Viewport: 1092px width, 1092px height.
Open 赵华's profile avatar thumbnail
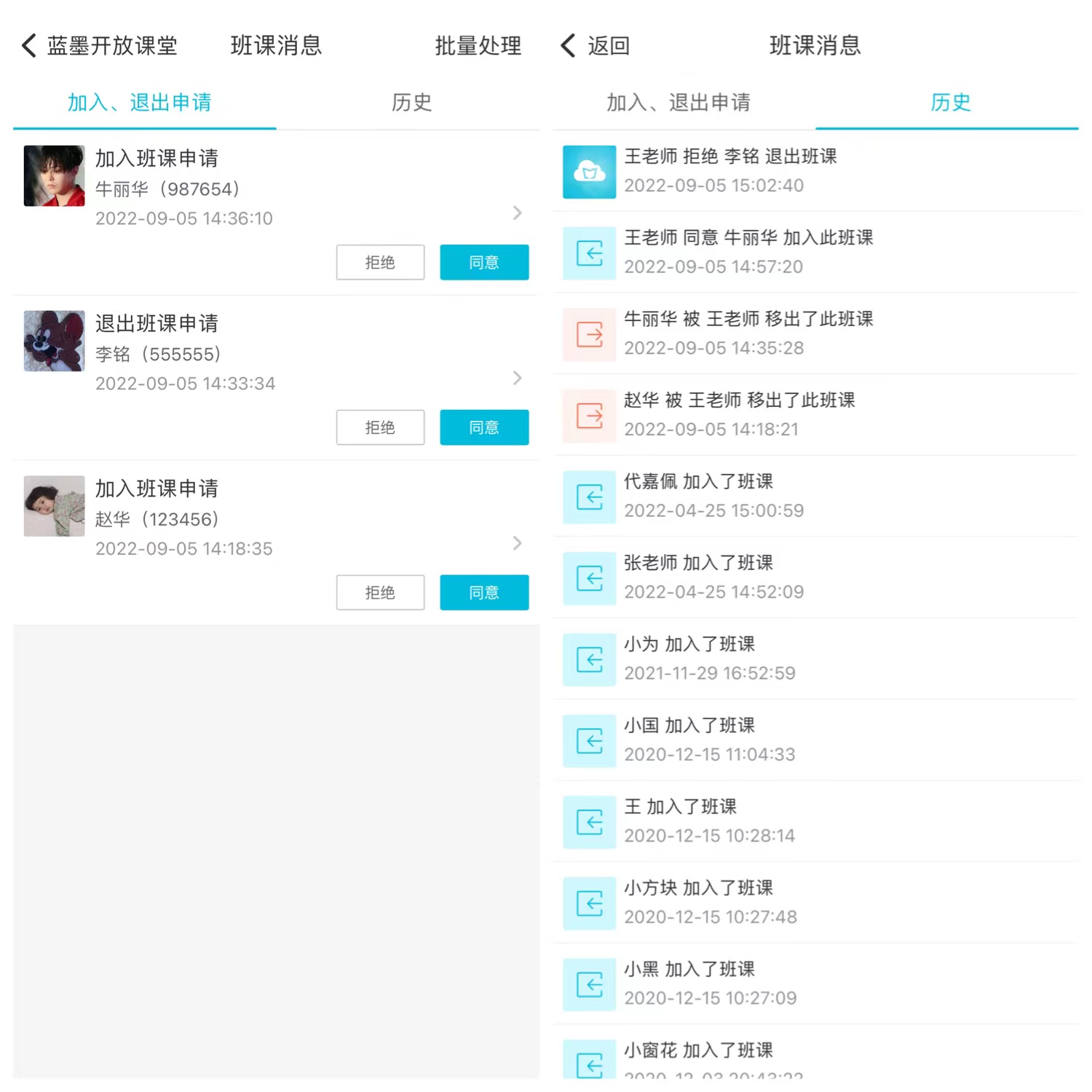(55, 506)
